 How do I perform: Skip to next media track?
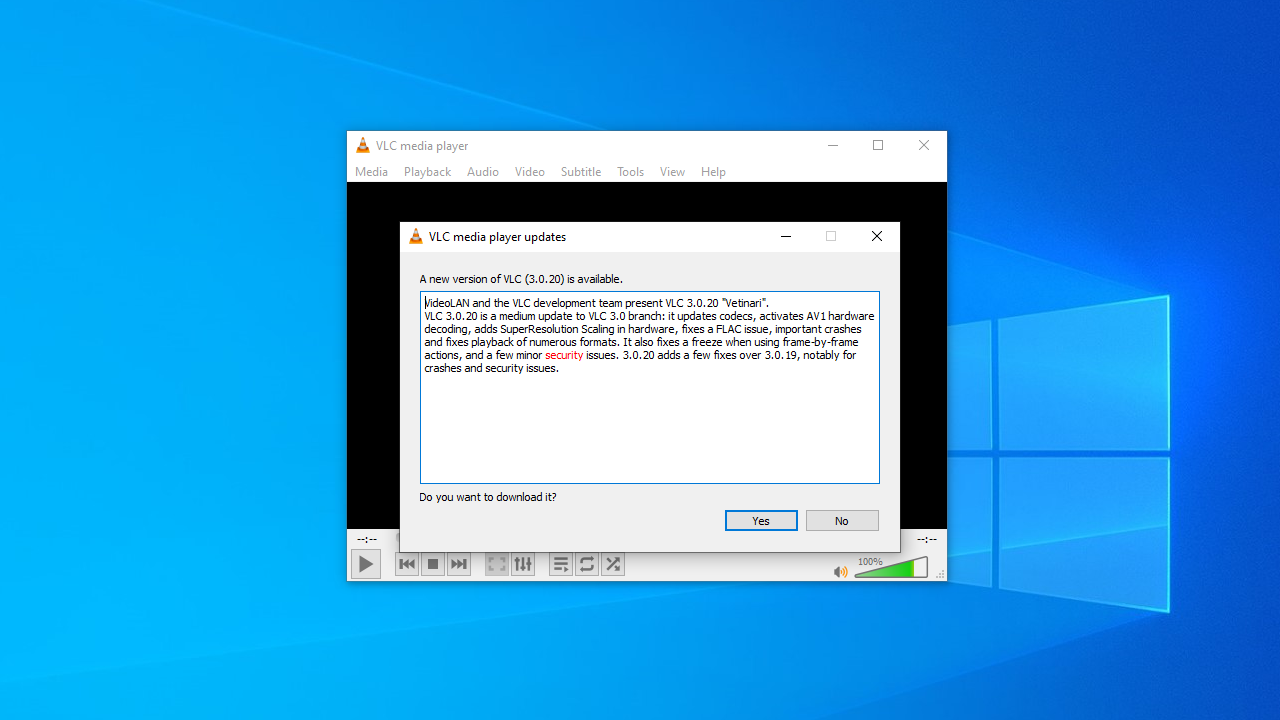tap(459, 564)
